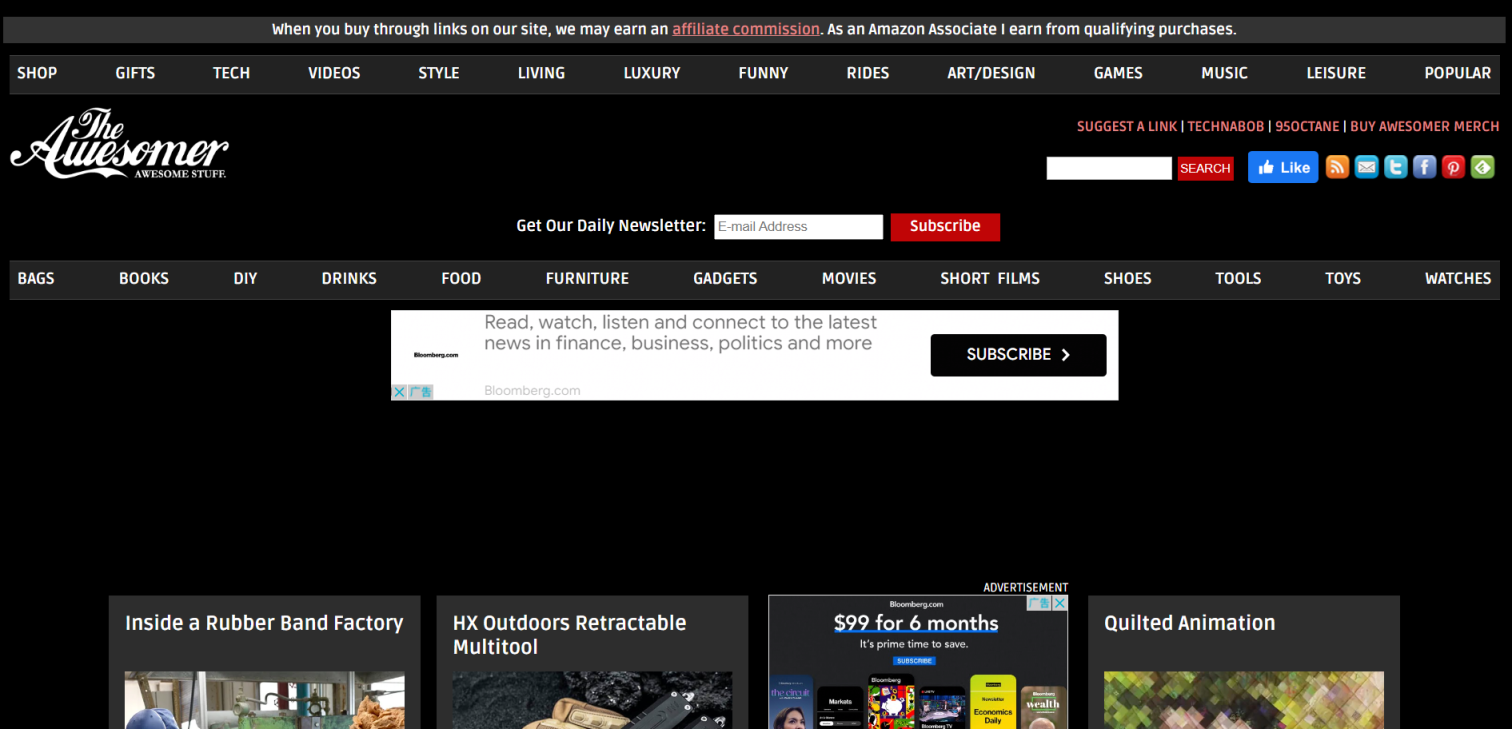The width and height of the screenshot is (1512, 729).
Task: Open the GADGETS category menu
Action: [x=725, y=279]
